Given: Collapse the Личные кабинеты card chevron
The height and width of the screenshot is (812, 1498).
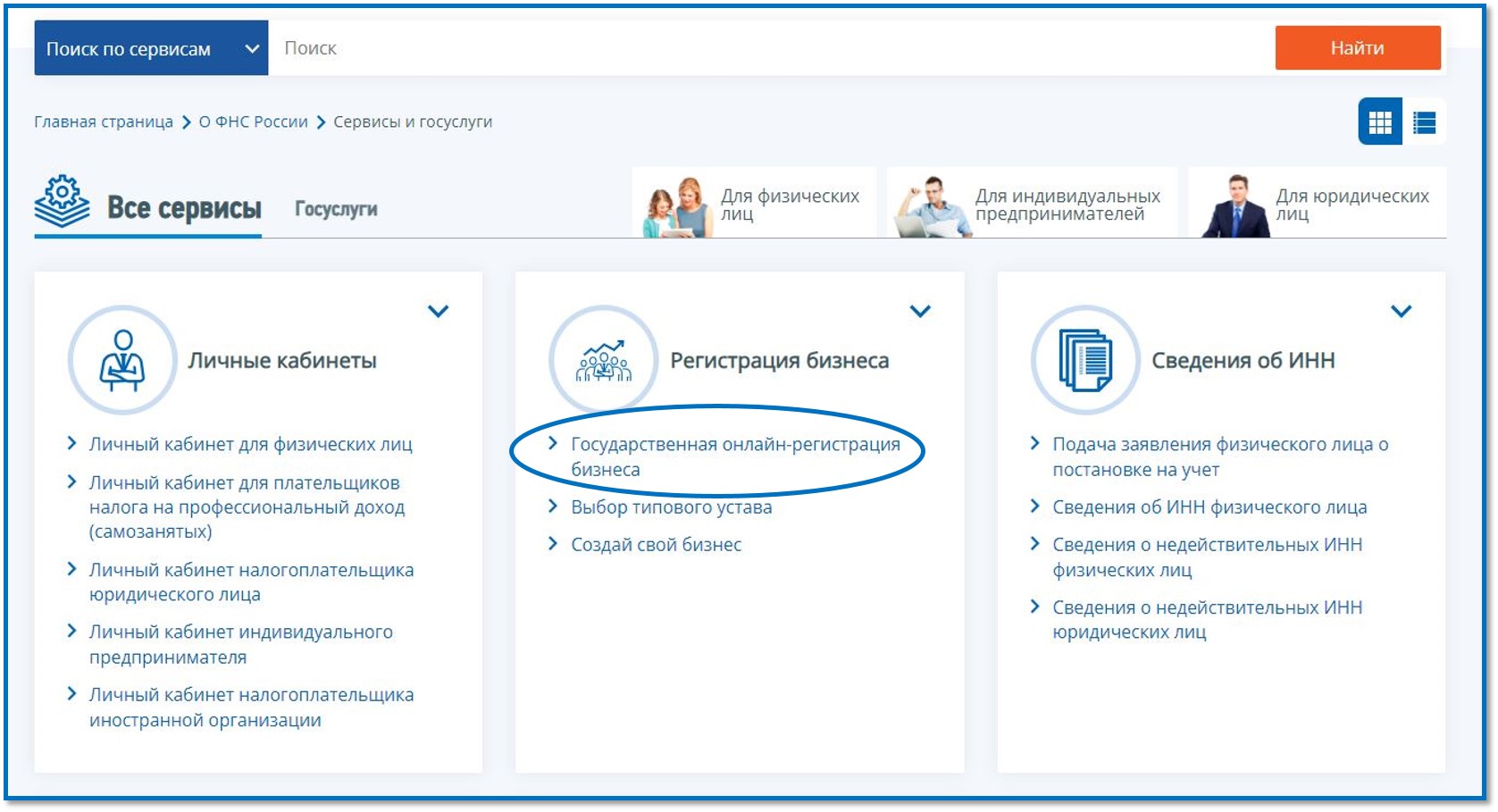Looking at the screenshot, I should coord(438,311).
